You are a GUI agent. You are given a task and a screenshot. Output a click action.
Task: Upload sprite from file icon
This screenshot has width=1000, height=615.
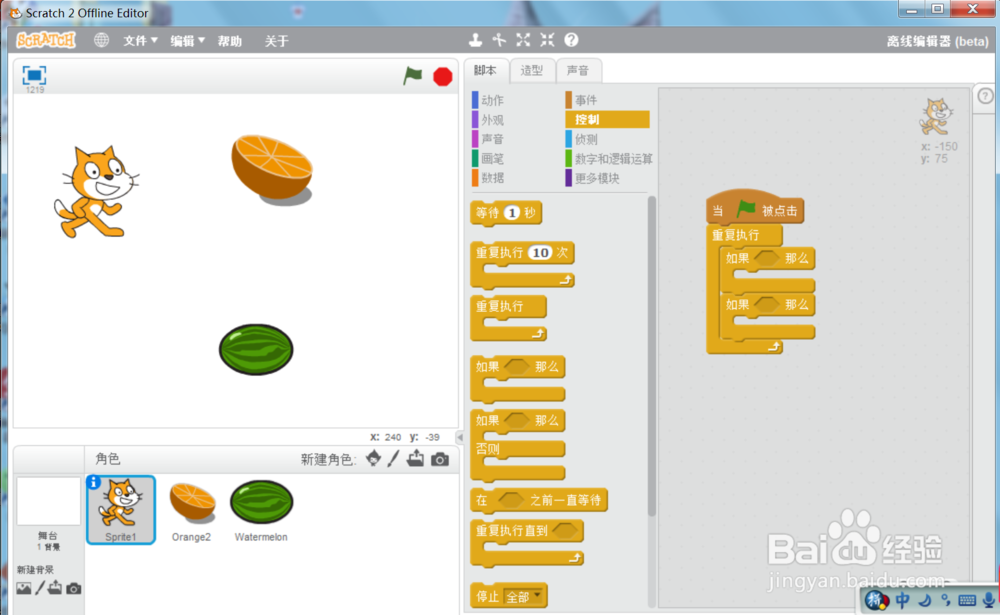click(x=415, y=459)
